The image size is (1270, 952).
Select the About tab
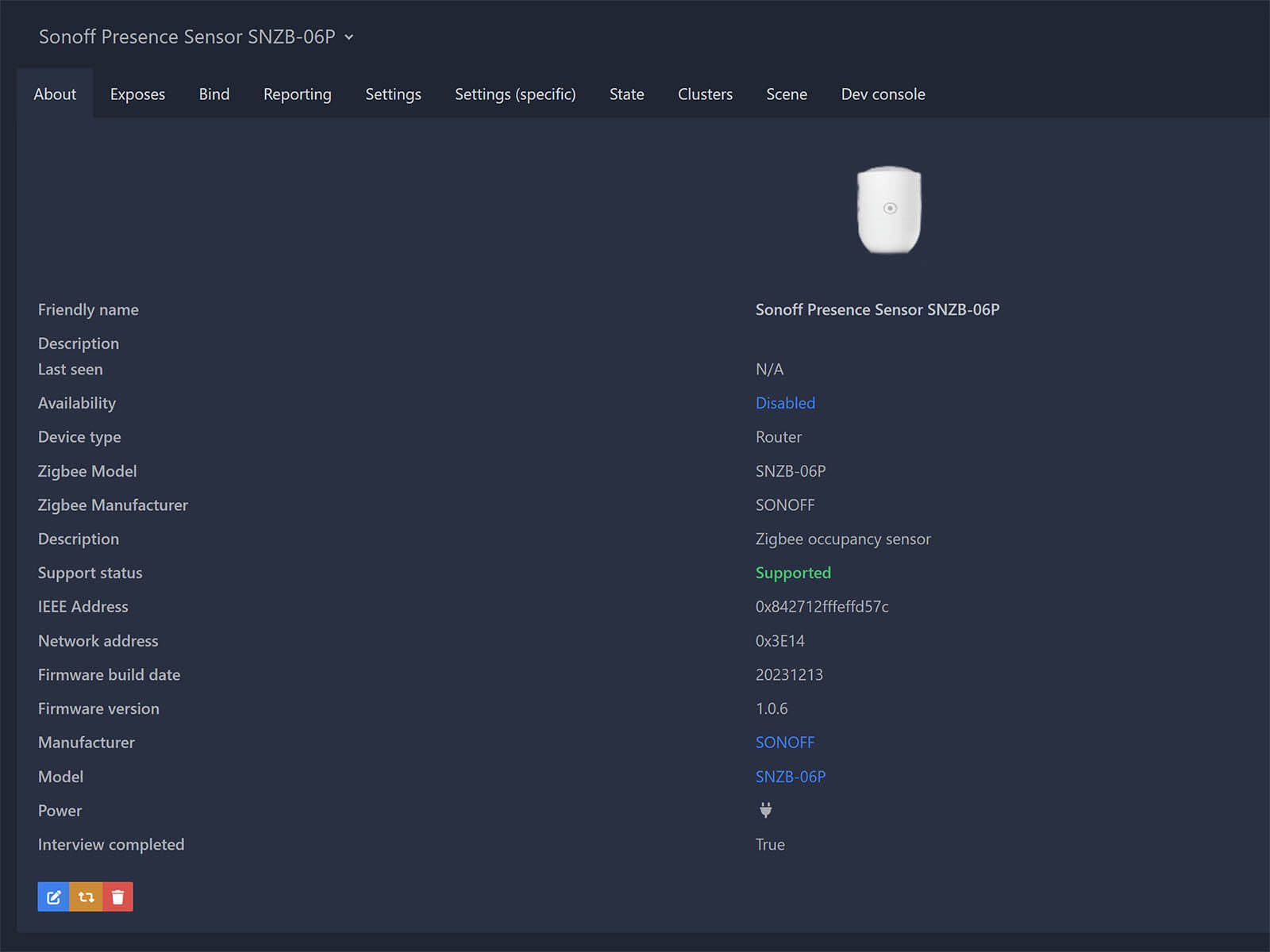55,94
